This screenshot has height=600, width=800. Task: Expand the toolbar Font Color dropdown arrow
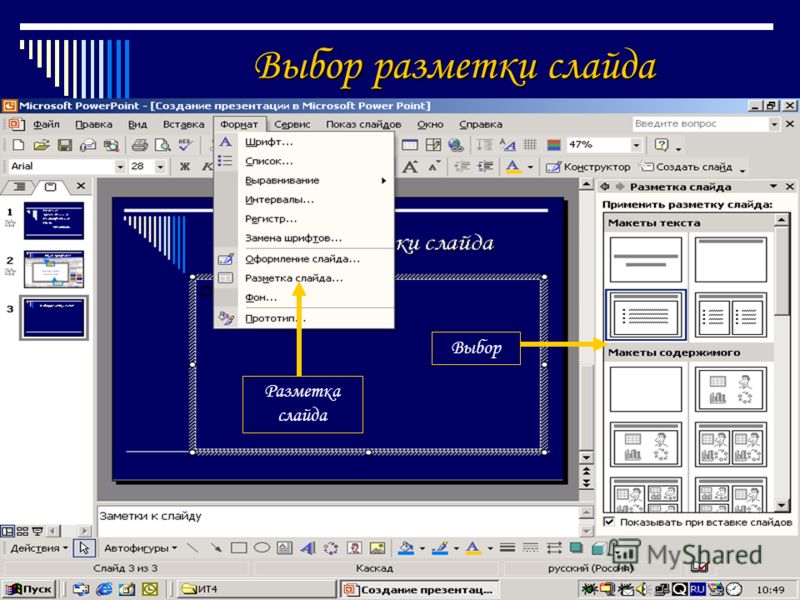[x=531, y=167]
